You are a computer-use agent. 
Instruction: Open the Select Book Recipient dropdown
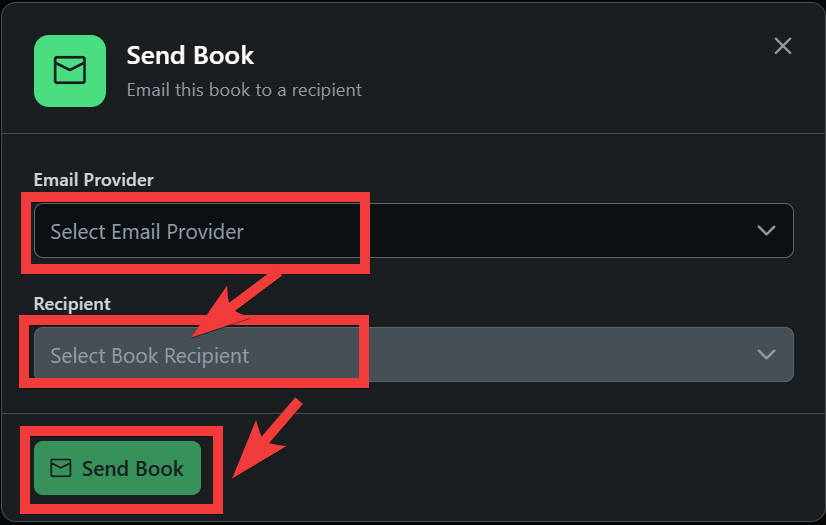(x=413, y=355)
